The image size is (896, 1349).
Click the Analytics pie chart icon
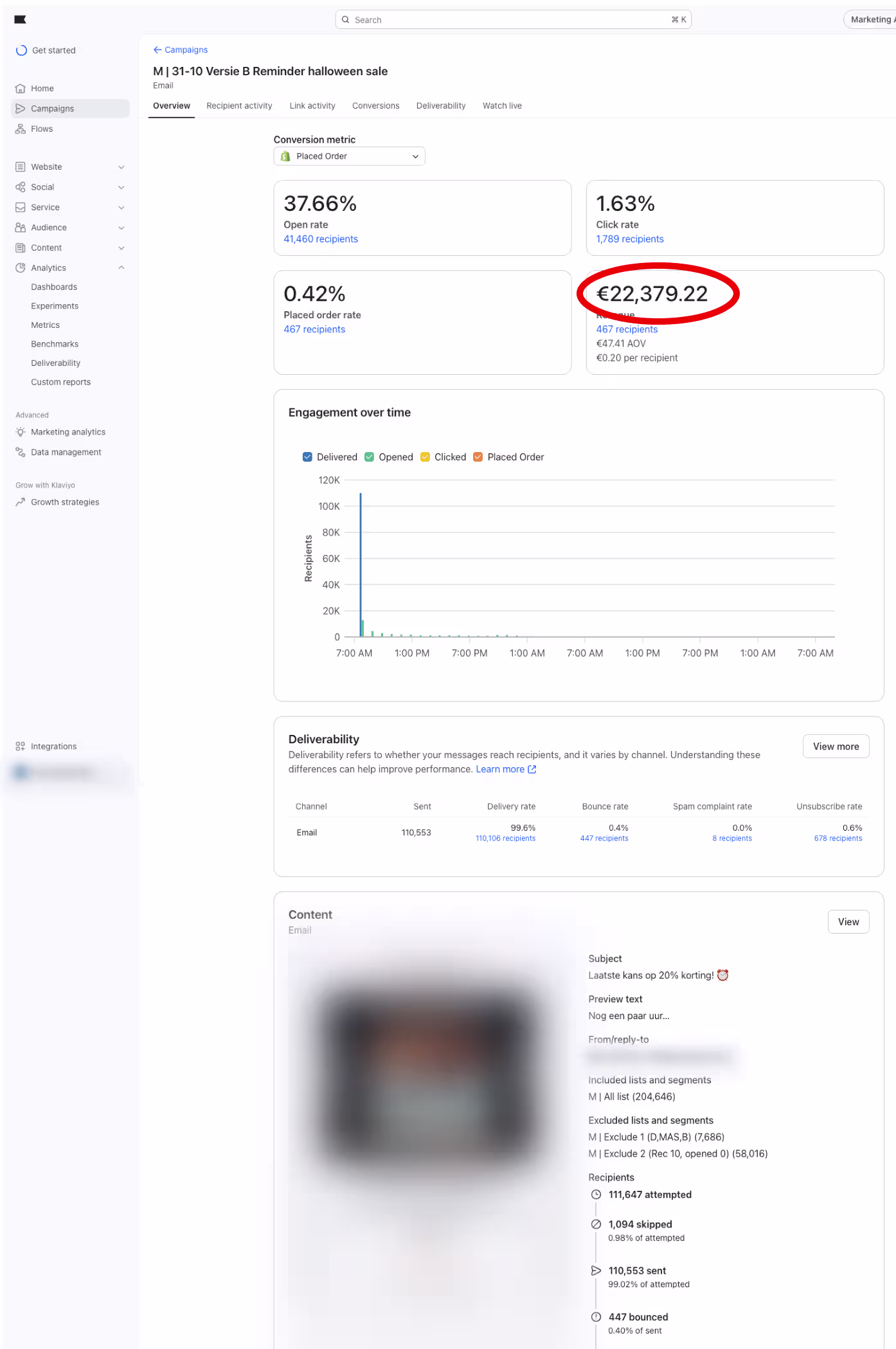point(21,268)
